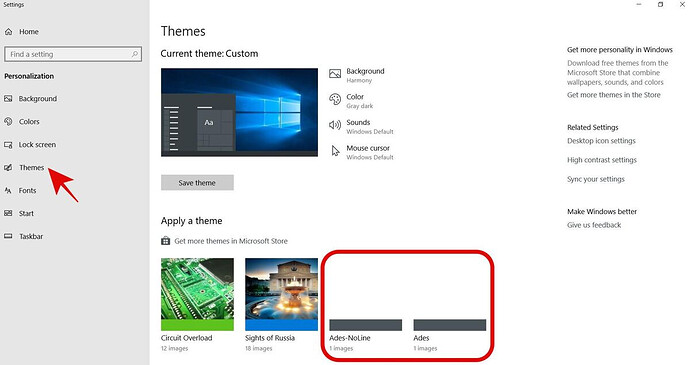
Task: Click the Find a setting field
Action: [73, 54]
